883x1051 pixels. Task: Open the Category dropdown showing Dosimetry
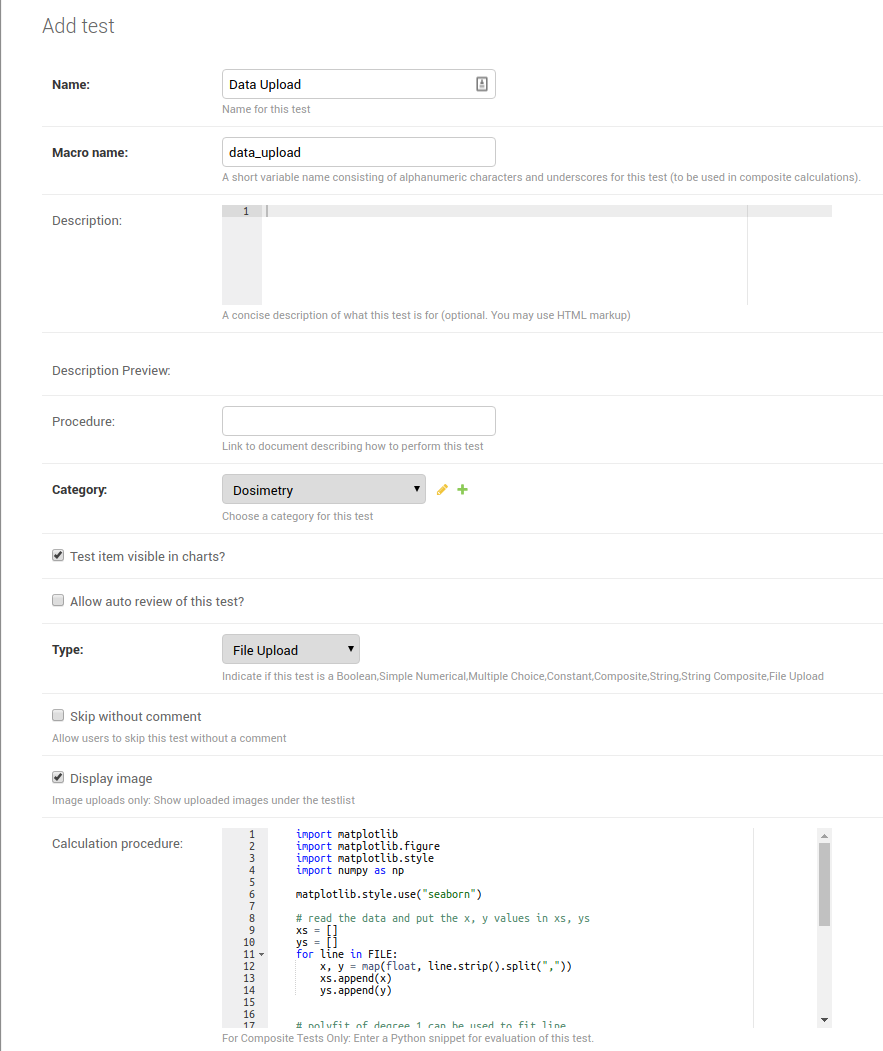tap(324, 489)
